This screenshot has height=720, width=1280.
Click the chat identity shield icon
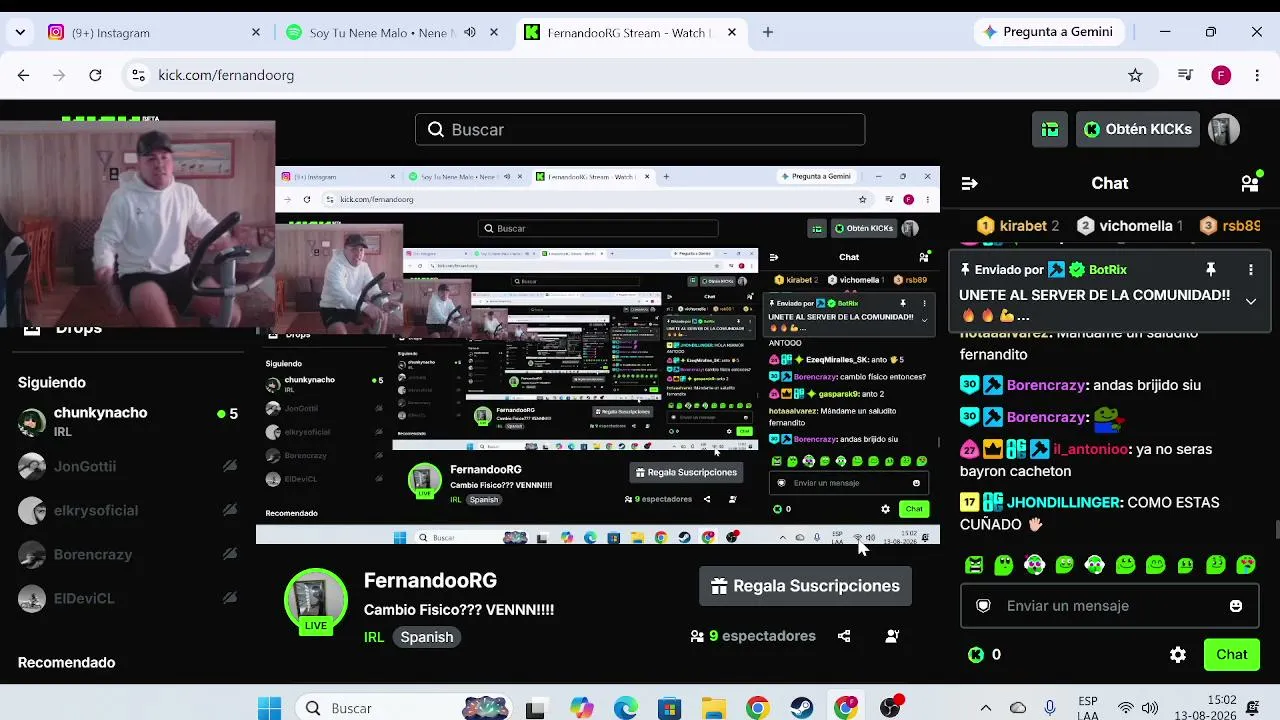[983, 606]
